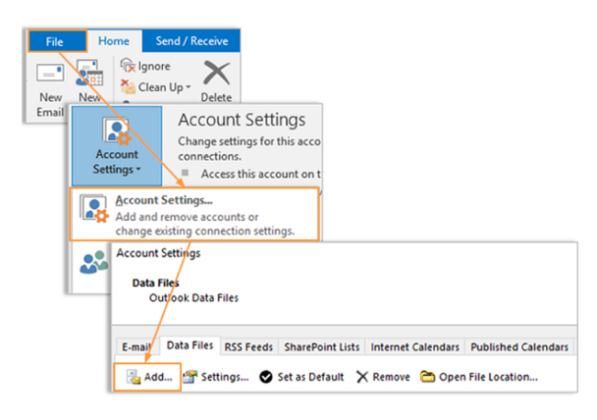This screenshot has width=597, height=420.
Task: Open the SharePoint Lists tab
Action: point(322,347)
